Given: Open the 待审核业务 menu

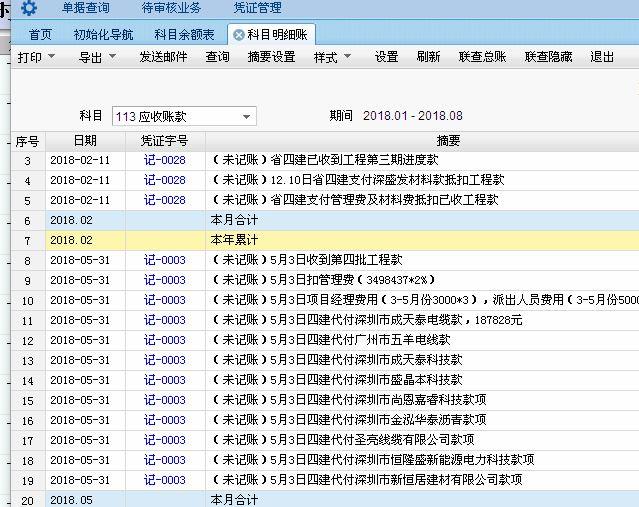Looking at the screenshot, I should (x=171, y=7).
